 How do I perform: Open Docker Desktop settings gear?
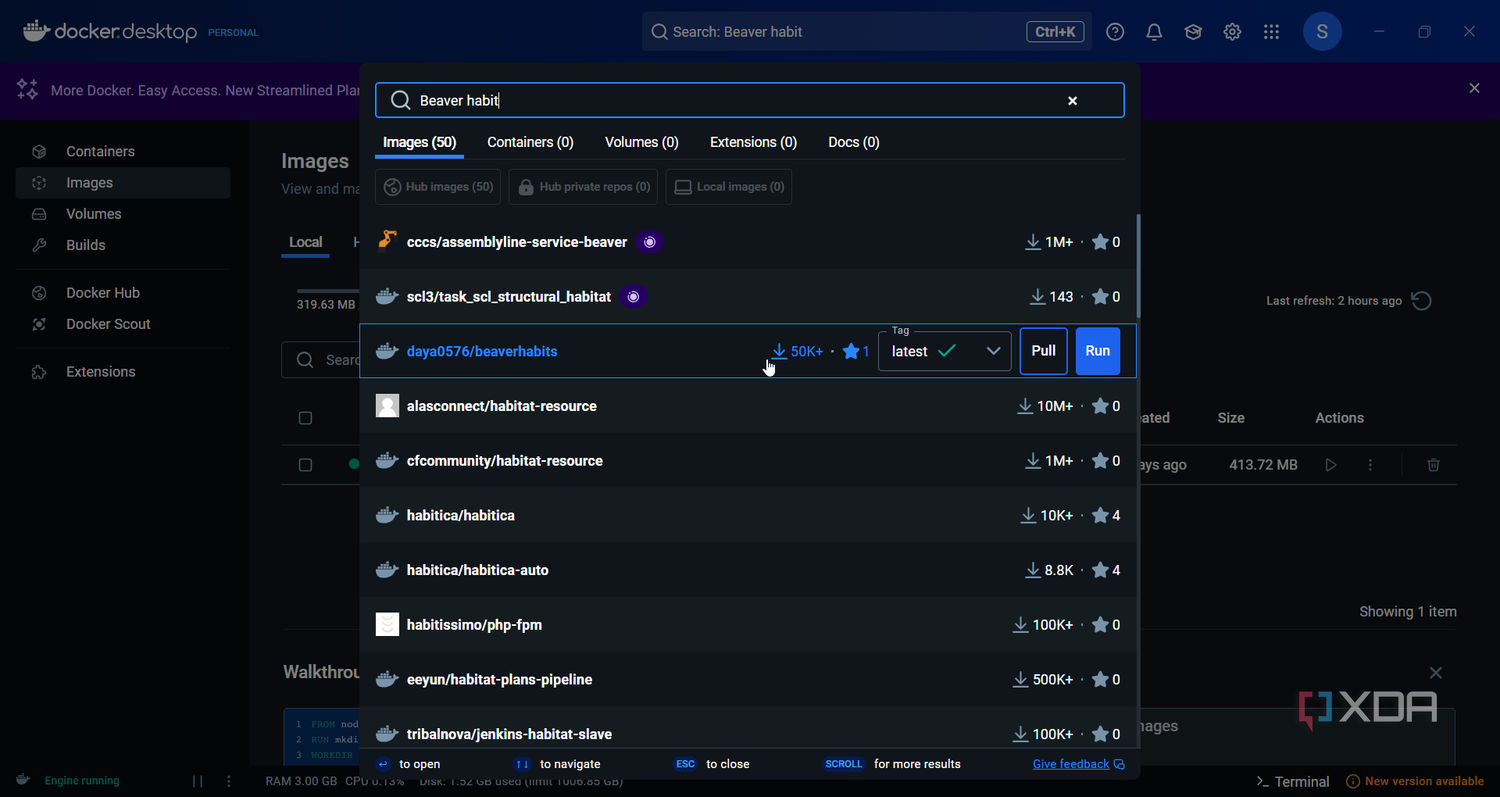point(1232,32)
